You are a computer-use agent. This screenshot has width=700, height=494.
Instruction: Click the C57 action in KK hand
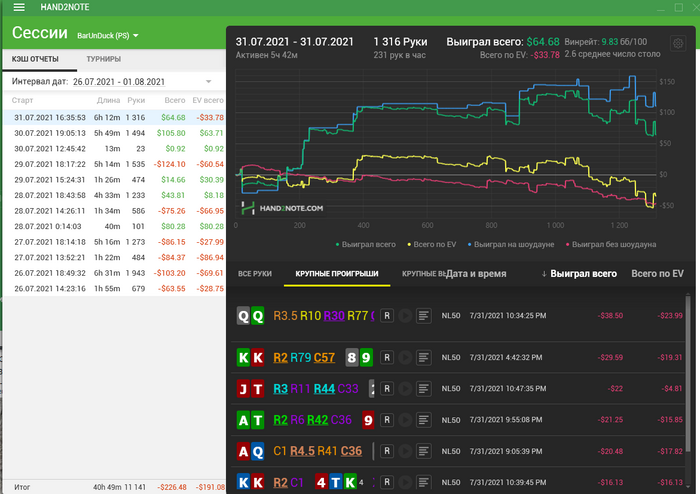pos(324,357)
